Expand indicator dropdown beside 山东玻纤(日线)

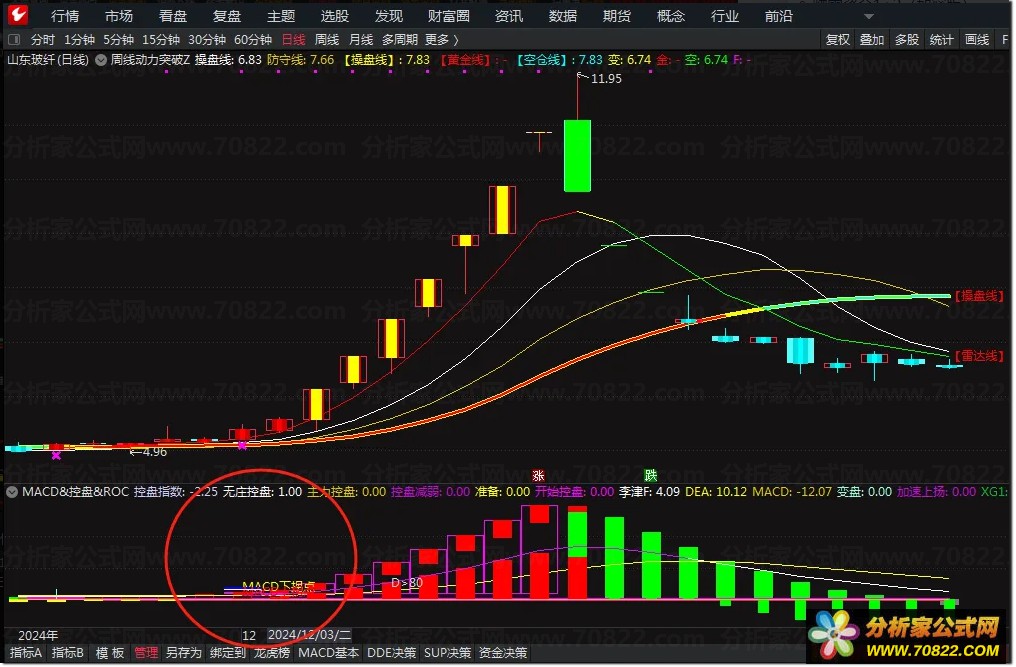point(101,60)
